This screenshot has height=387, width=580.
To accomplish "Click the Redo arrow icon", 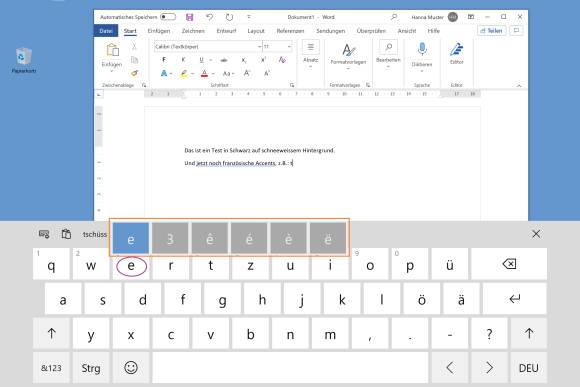I will (229, 17).
